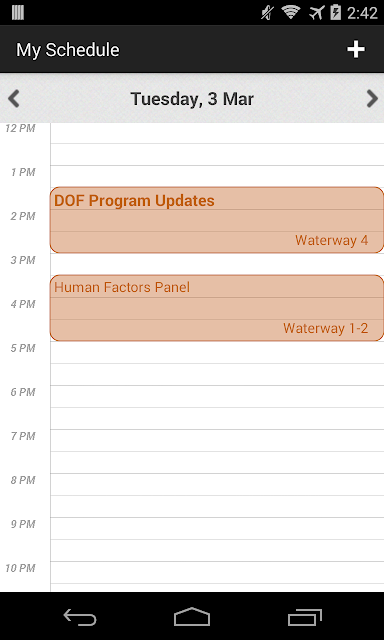
Task: Tap the Tuesday, 3 Mar date header
Action: click(x=192, y=99)
